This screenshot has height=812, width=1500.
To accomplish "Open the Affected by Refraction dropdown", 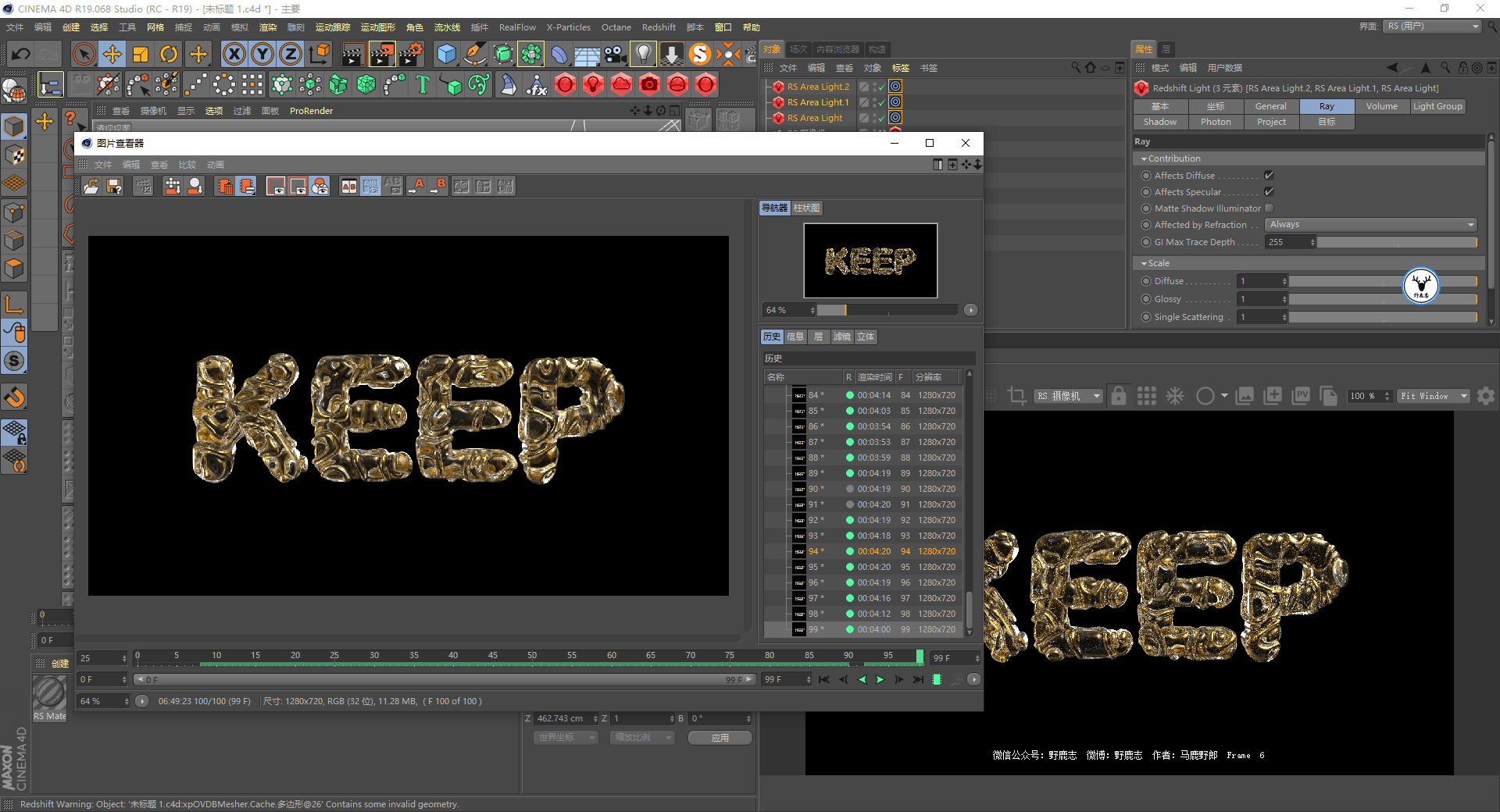I will click(x=1370, y=225).
